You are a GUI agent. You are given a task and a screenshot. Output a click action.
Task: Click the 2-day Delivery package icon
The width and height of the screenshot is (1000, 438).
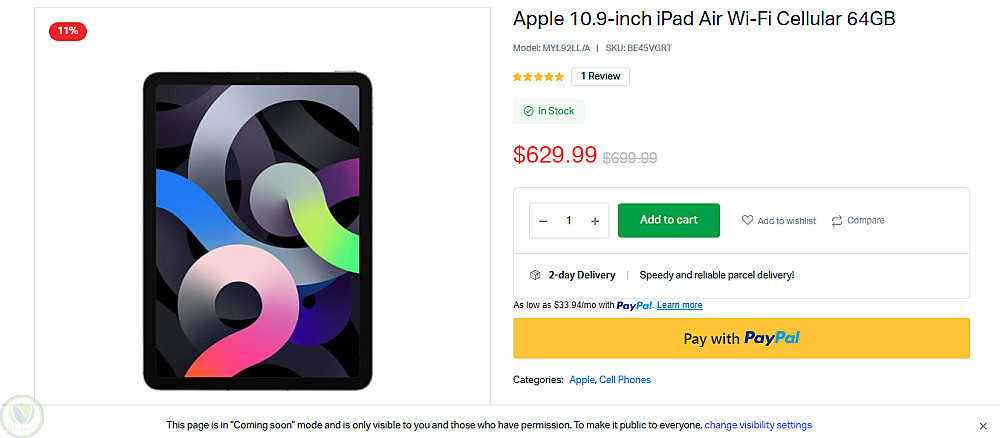pyautogui.click(x=535, y=275)
